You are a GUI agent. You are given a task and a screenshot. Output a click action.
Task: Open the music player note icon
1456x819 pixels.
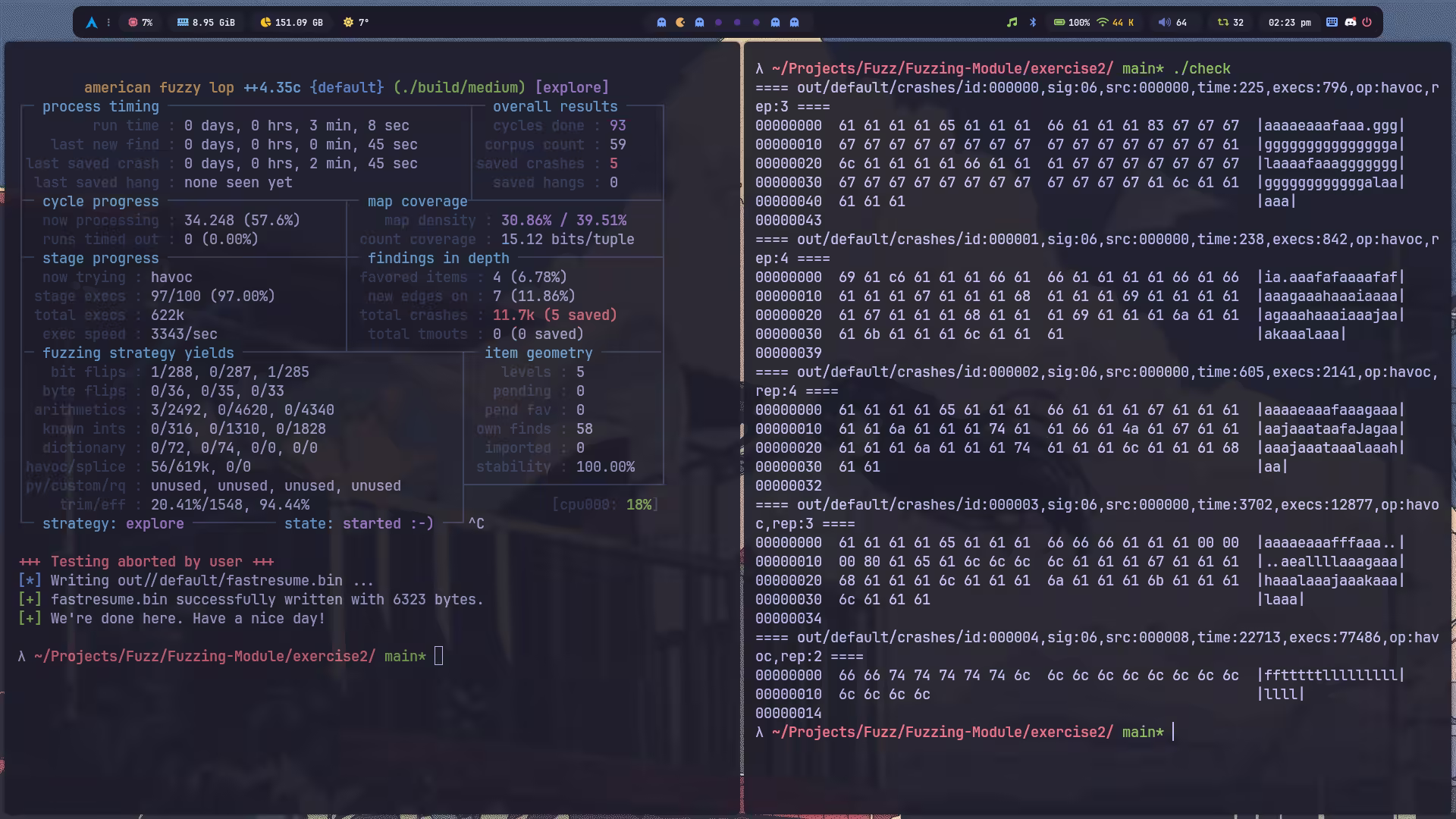pyautogui.click(x=1012, y=23)
